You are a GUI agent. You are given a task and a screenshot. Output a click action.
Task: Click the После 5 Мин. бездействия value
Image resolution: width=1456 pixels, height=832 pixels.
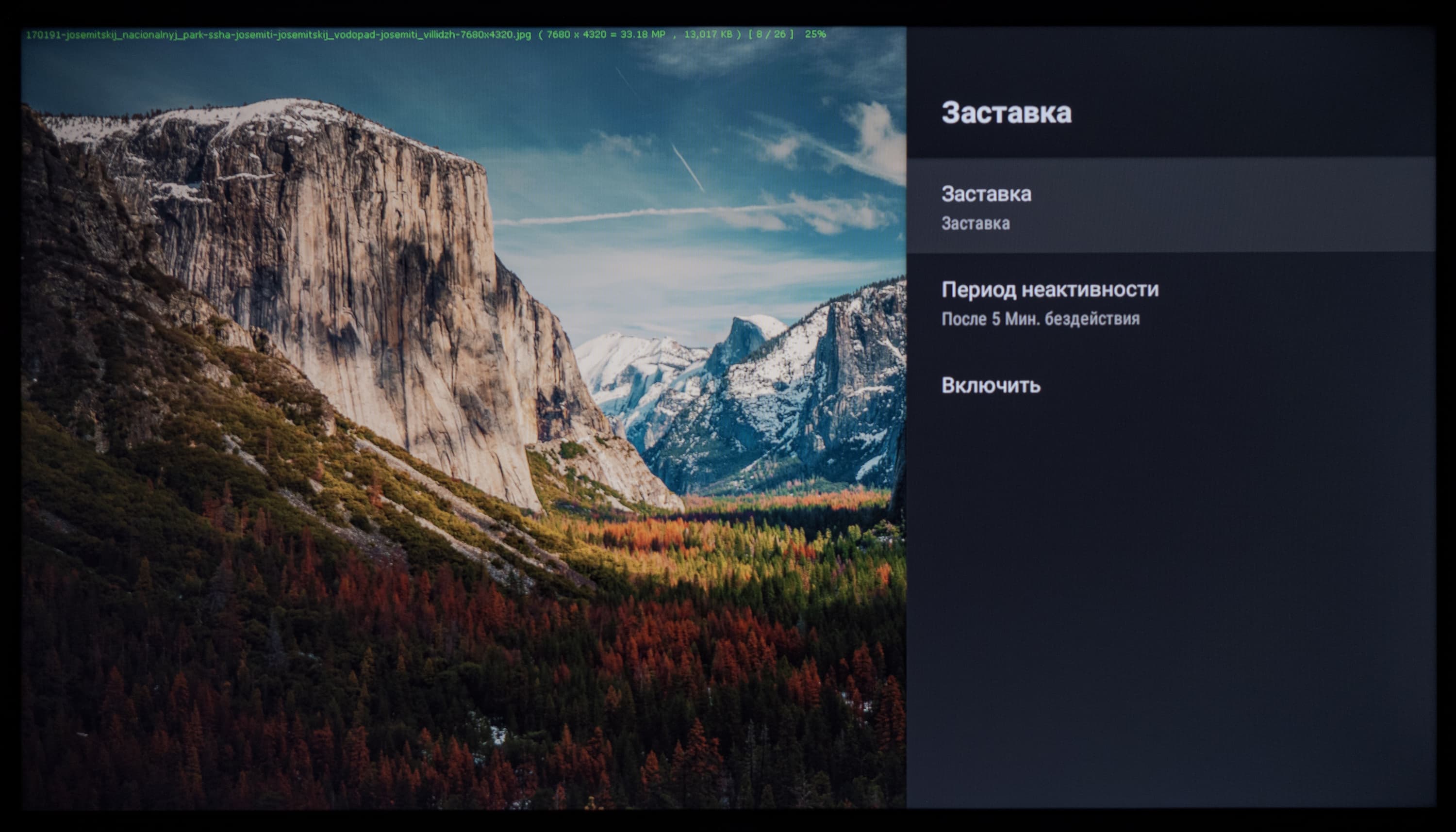pyautogui.click(x=1040, y=319)
